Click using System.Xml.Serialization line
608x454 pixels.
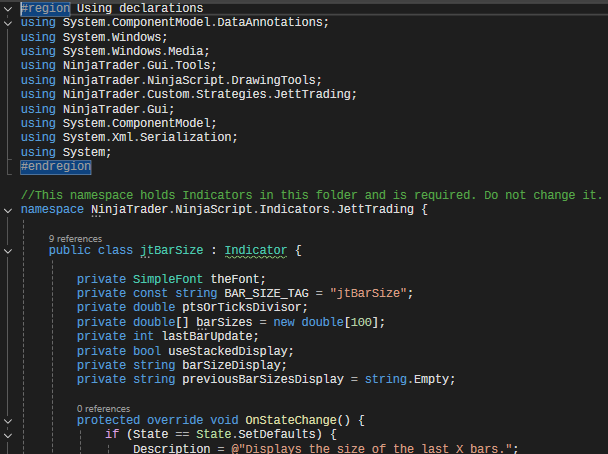click(129, 137)
